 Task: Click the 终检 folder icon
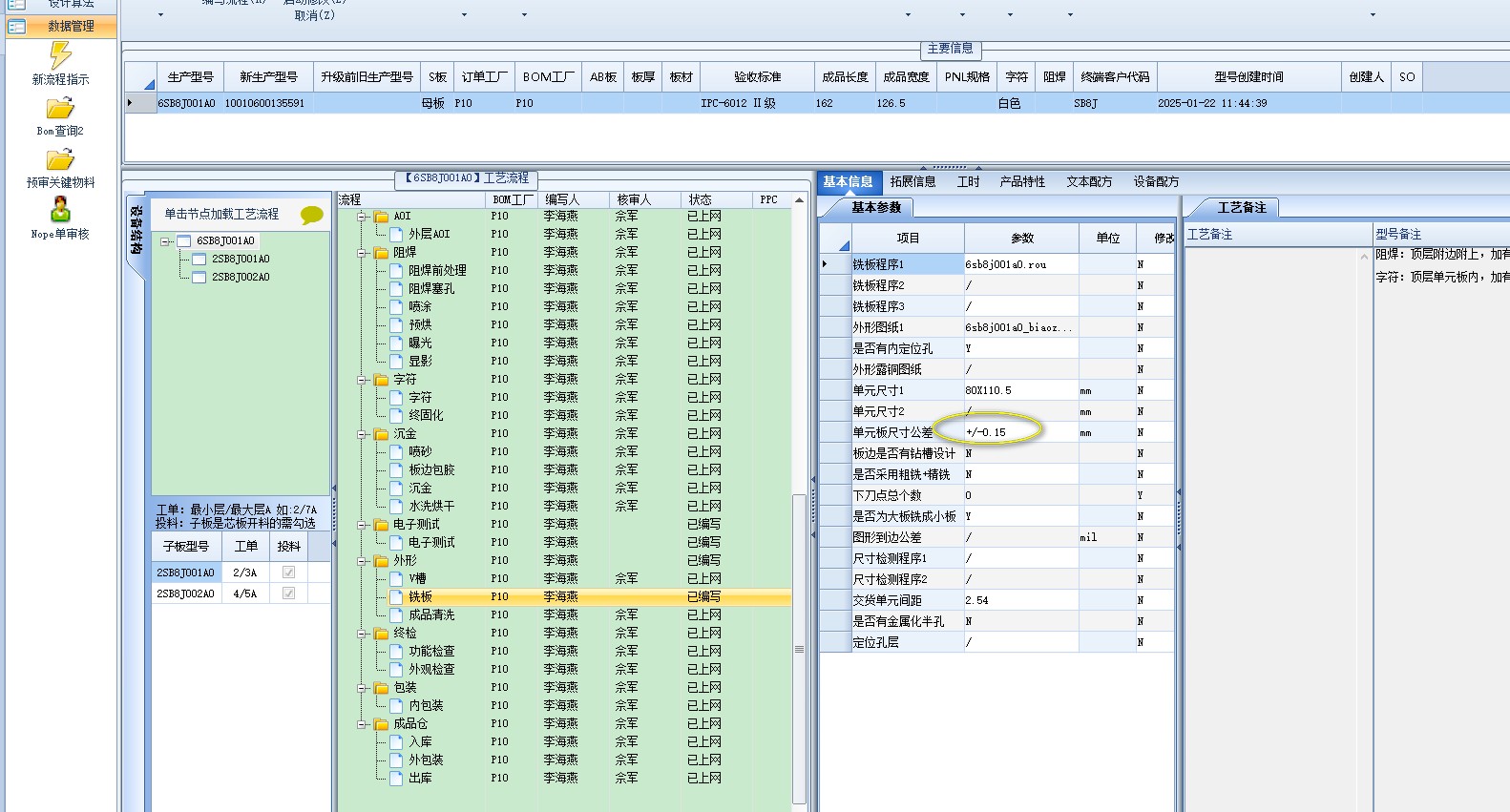[382, 634]
